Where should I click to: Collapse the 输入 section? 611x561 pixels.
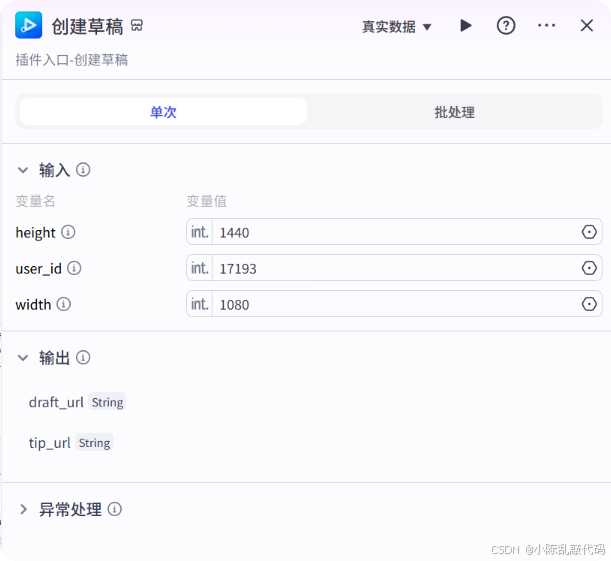tap(23, 170)
